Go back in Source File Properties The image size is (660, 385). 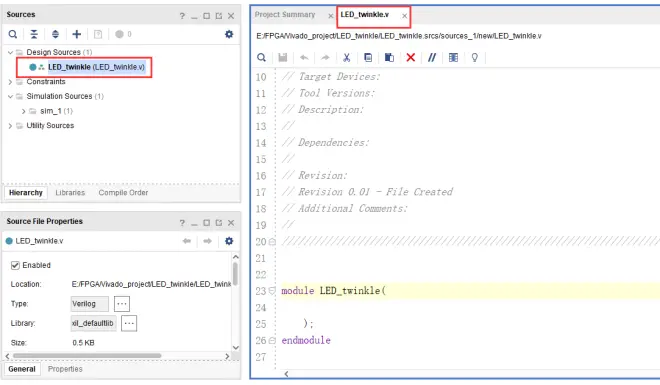coord(186,241)
